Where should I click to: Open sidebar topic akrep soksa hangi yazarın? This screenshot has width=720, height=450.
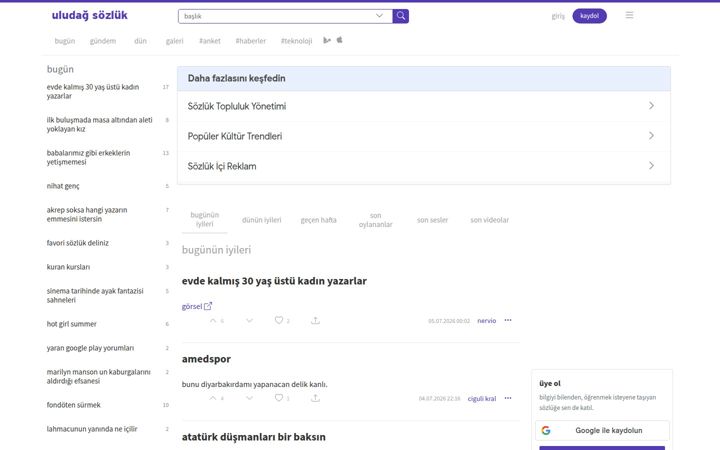coord(87,214)
